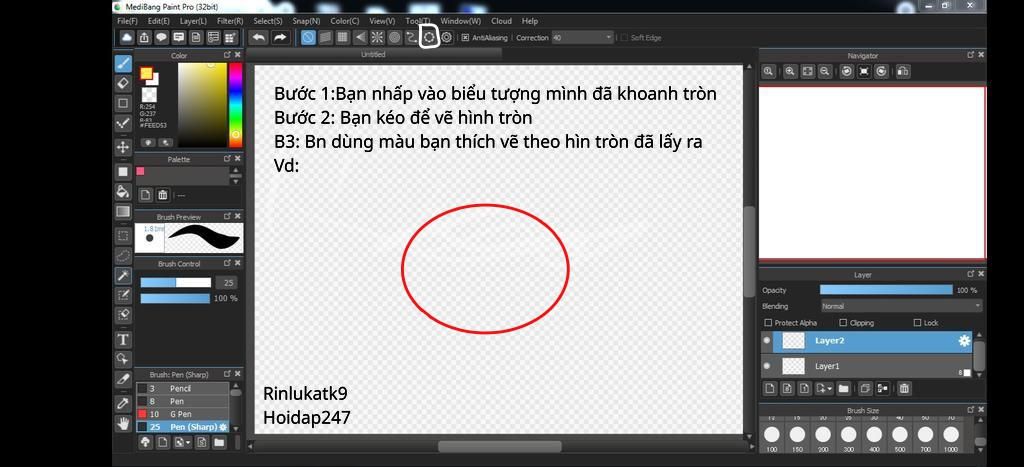Image resolution: width=1024 pixels, height=467 pixels.
Task: Open Layer2 settings gear
Action: coord(964,341)
